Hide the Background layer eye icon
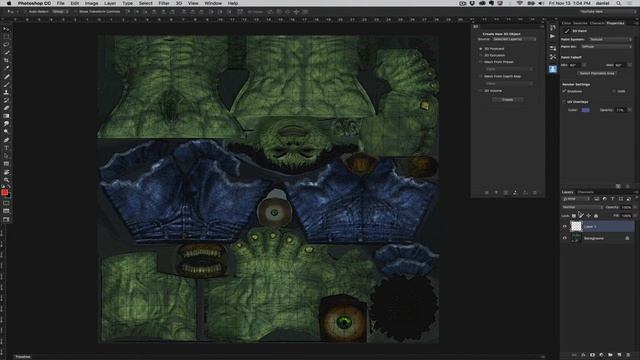 pyautogui.click(x=565, y=238)
